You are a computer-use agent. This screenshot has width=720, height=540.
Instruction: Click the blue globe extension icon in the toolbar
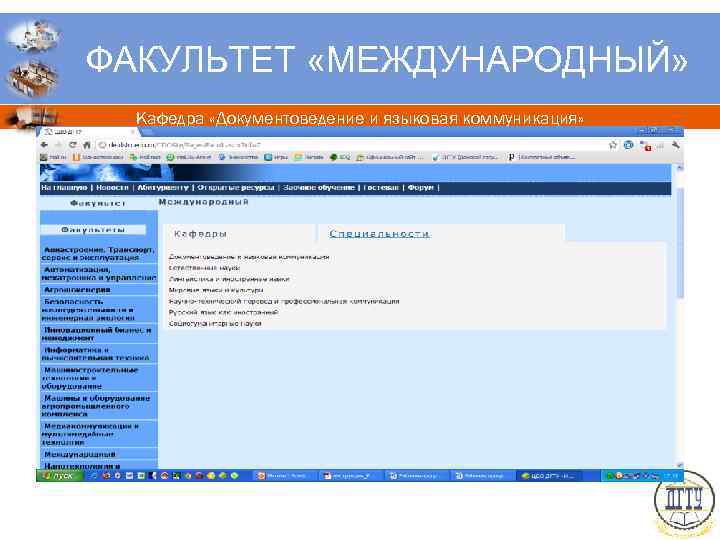point(629,145)
